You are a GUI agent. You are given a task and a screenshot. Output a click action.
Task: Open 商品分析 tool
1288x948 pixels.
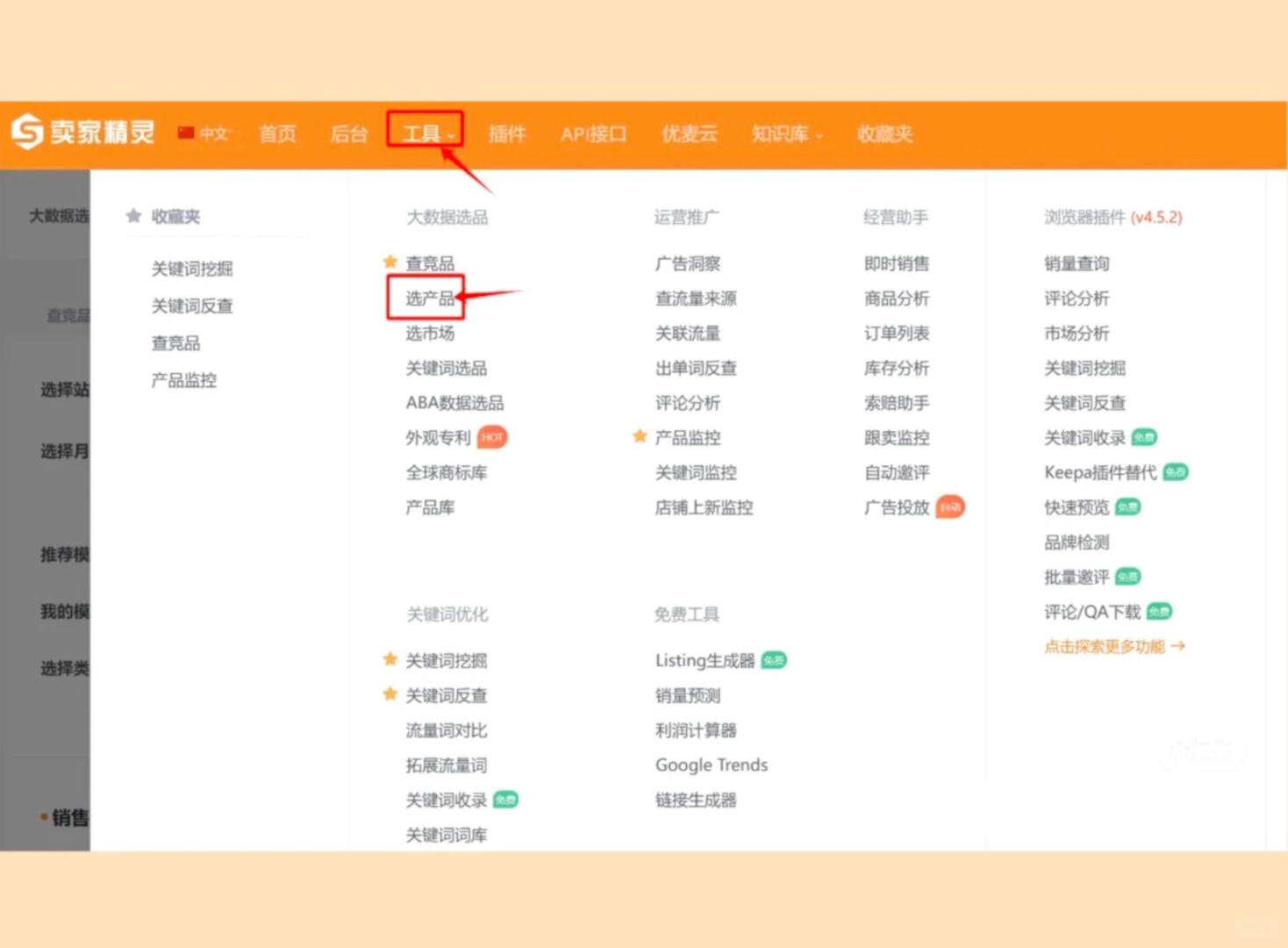click(897, 298)
